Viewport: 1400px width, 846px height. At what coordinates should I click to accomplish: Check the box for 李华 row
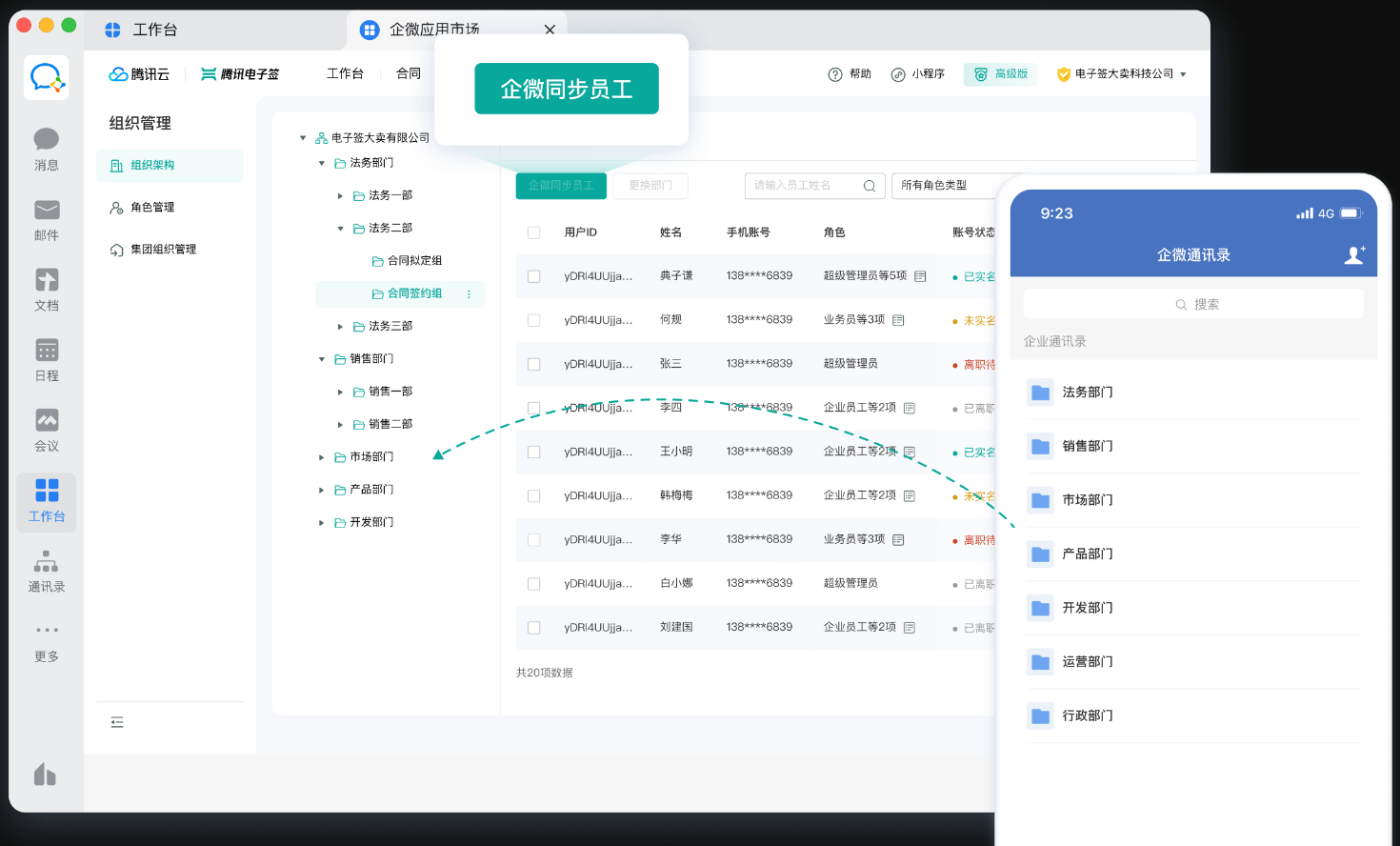point(534,539)
